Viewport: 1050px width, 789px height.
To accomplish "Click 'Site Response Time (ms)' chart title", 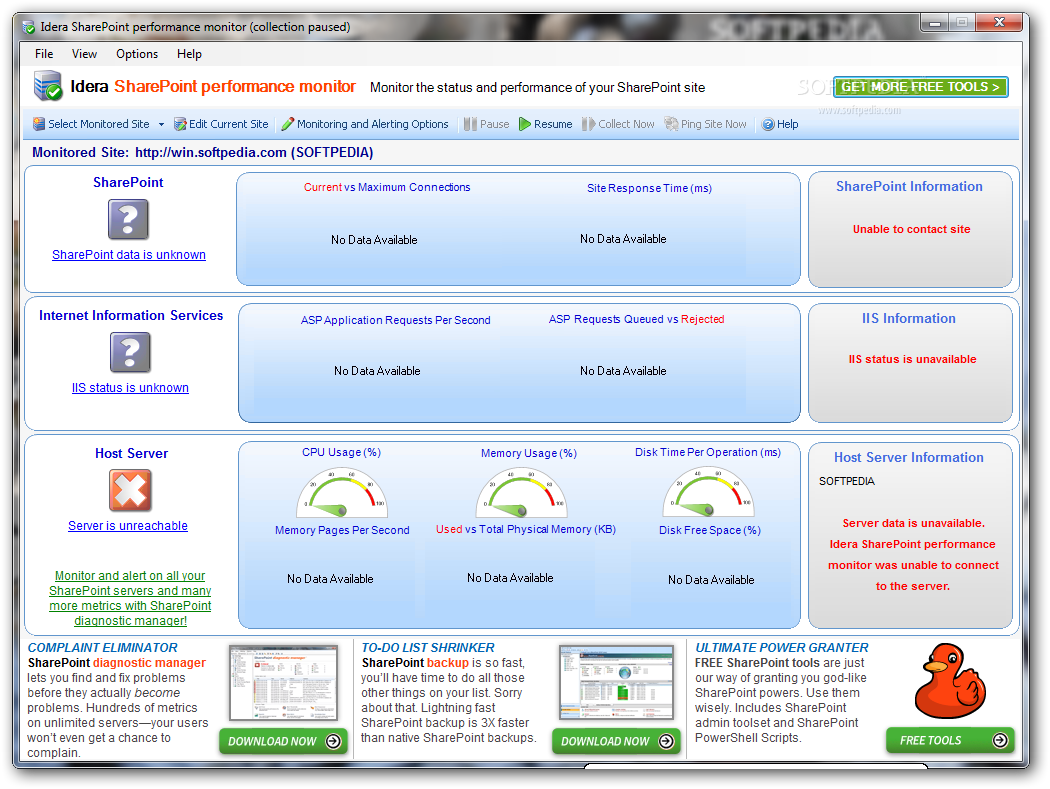I will coord(650,188).
